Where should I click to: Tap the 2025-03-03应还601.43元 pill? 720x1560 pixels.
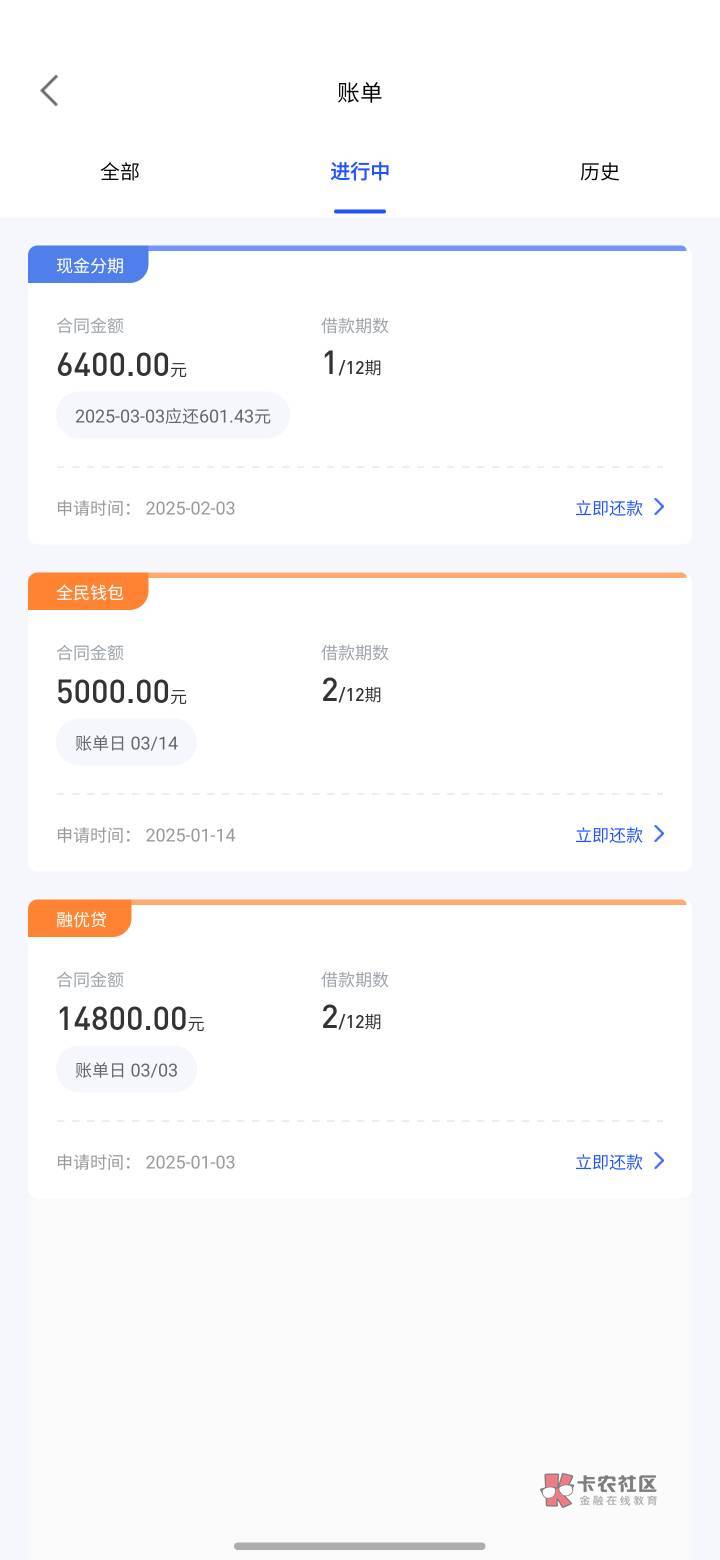coord(172,415)
